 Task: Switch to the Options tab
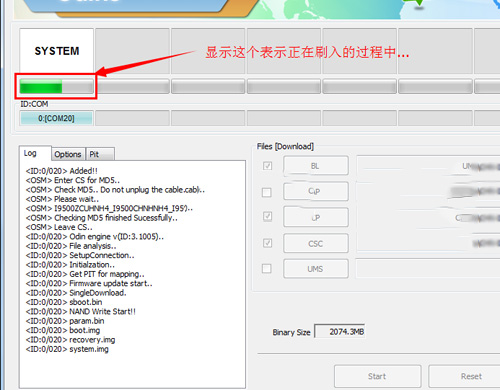68,154
